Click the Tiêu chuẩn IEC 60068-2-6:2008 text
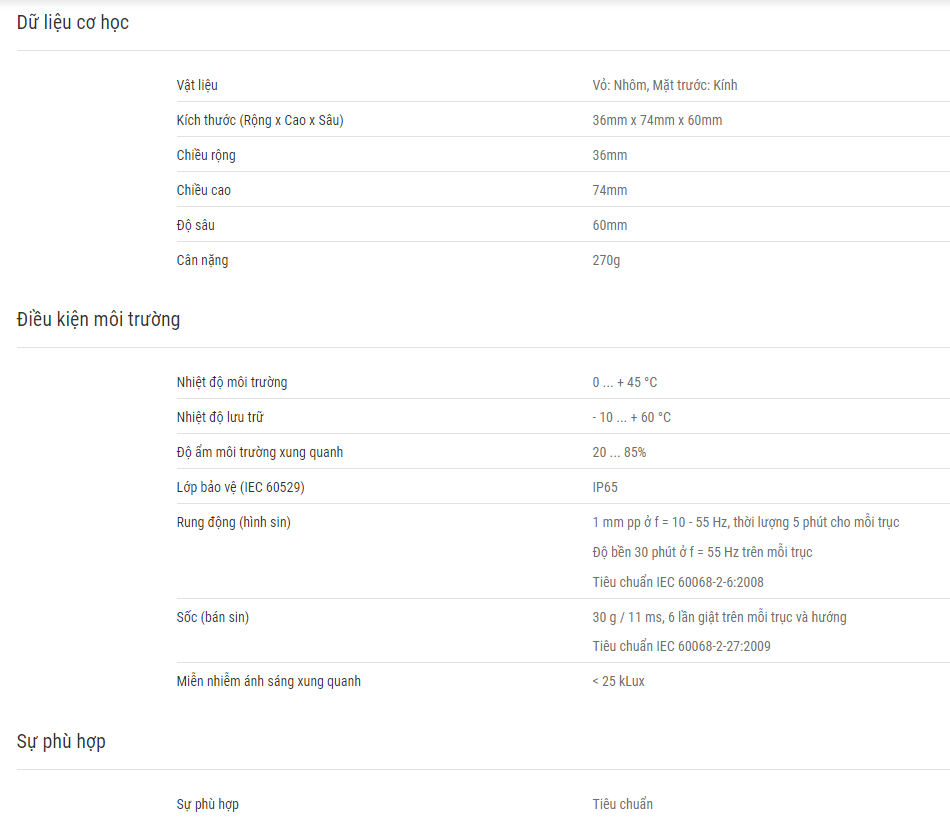 coord(678,582)
